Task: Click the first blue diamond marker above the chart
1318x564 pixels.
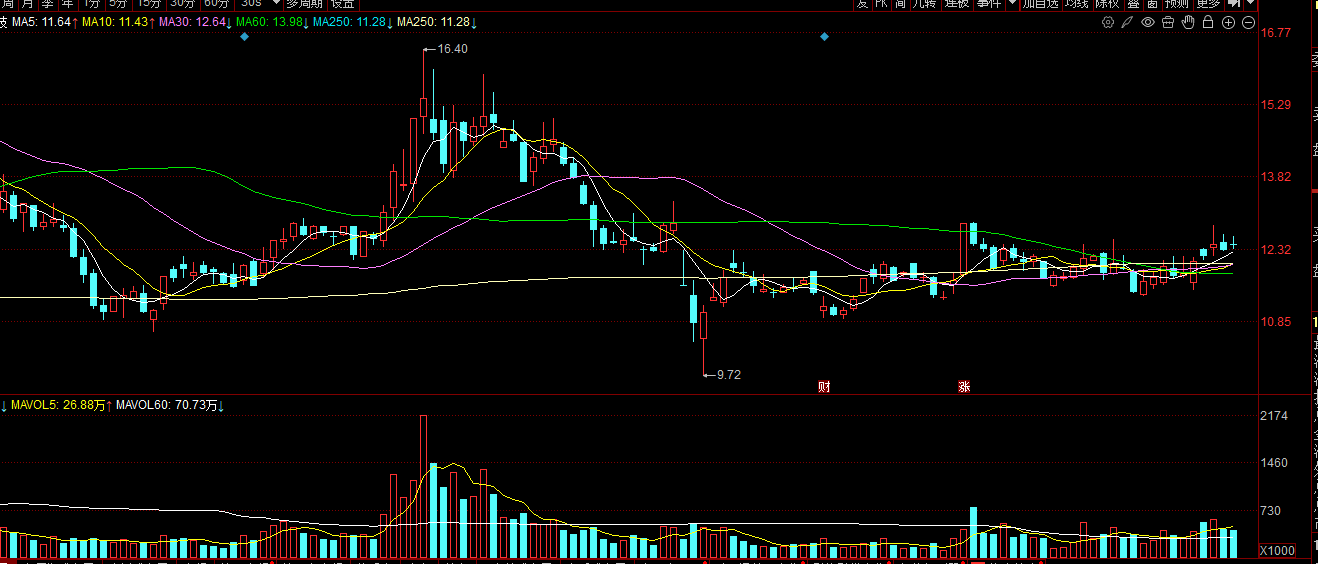Action: pos(244,37)
